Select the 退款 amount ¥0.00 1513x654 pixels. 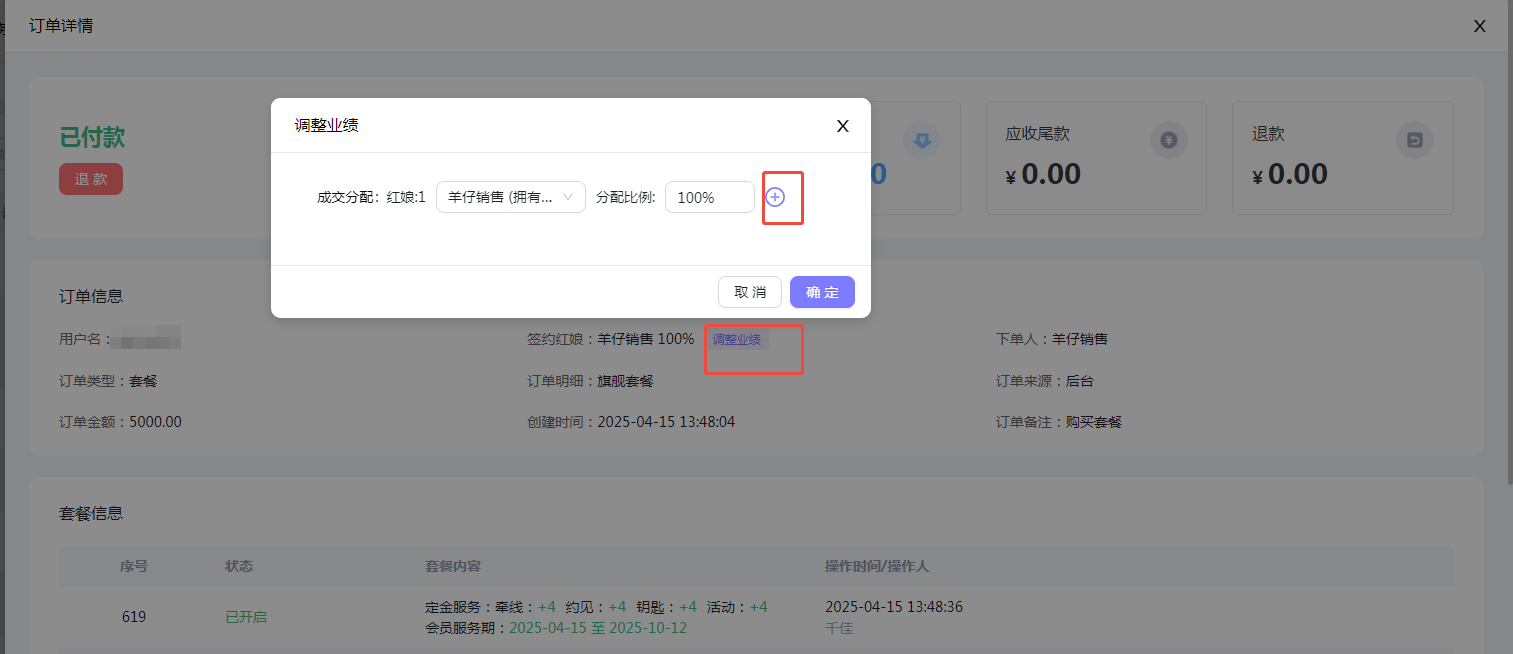pos(1290,174)
